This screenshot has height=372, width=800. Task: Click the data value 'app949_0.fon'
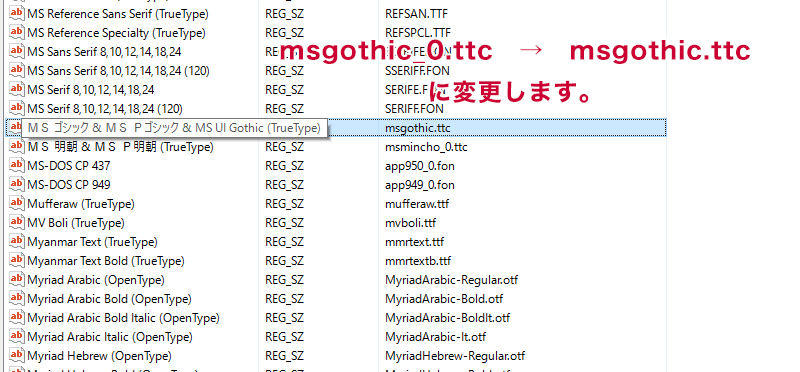coord(420,185)
